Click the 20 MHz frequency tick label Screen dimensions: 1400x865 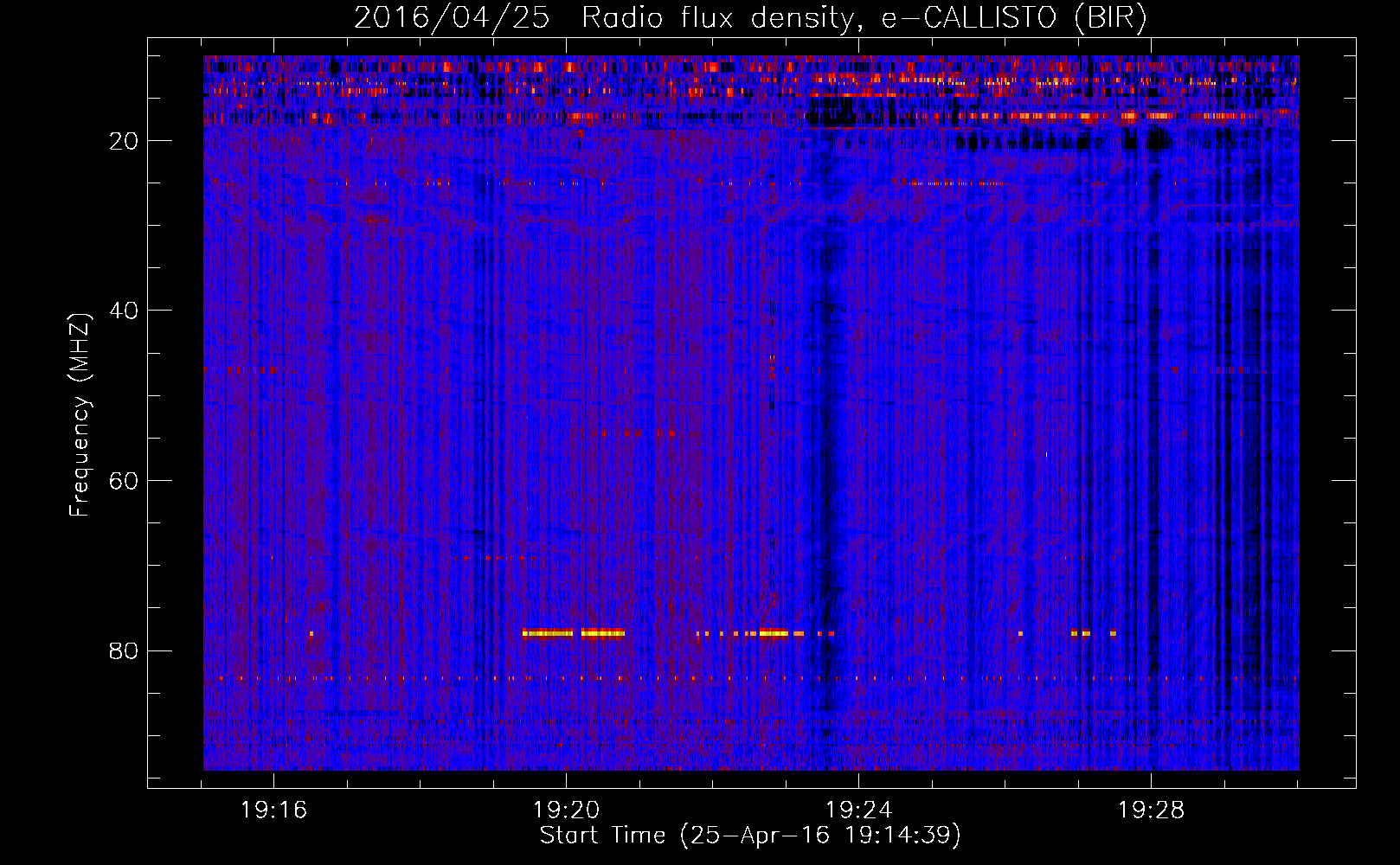pyautogui.click(x=125, y=141)
